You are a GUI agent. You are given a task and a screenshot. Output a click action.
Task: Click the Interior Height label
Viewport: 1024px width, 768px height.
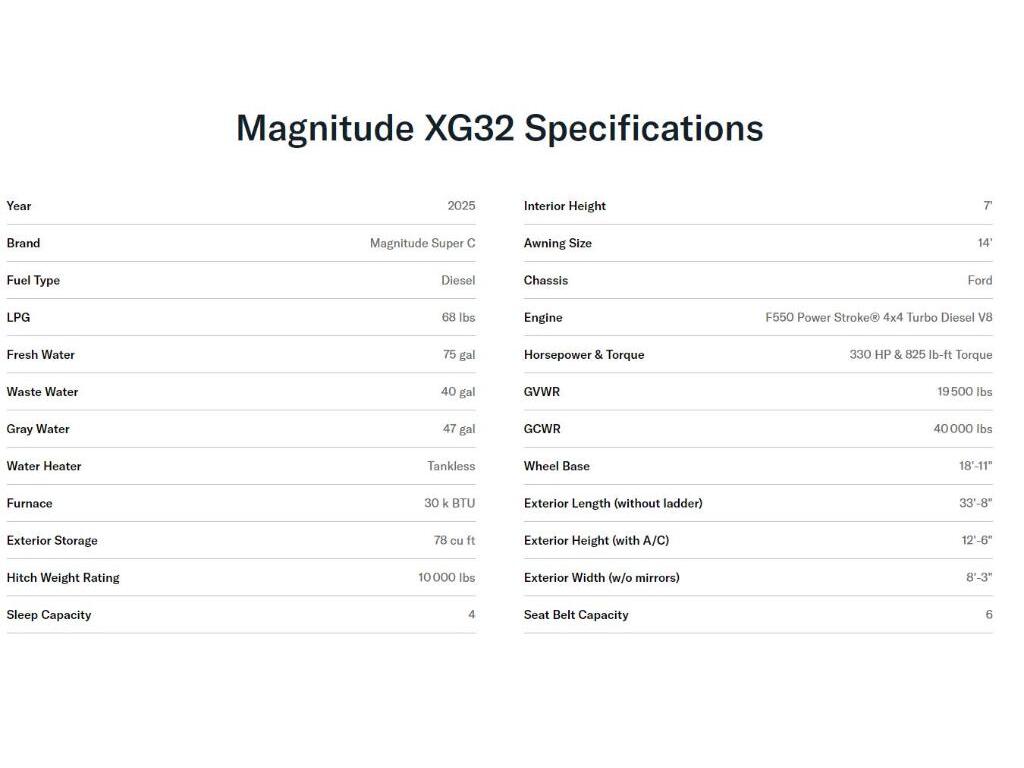pos(565,206)
